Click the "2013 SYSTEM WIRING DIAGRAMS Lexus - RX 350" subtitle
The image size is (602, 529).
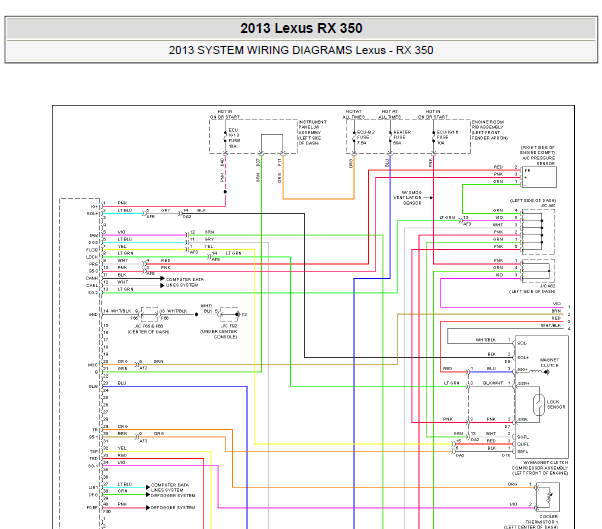pyautogui.click(x=301, y=50)
